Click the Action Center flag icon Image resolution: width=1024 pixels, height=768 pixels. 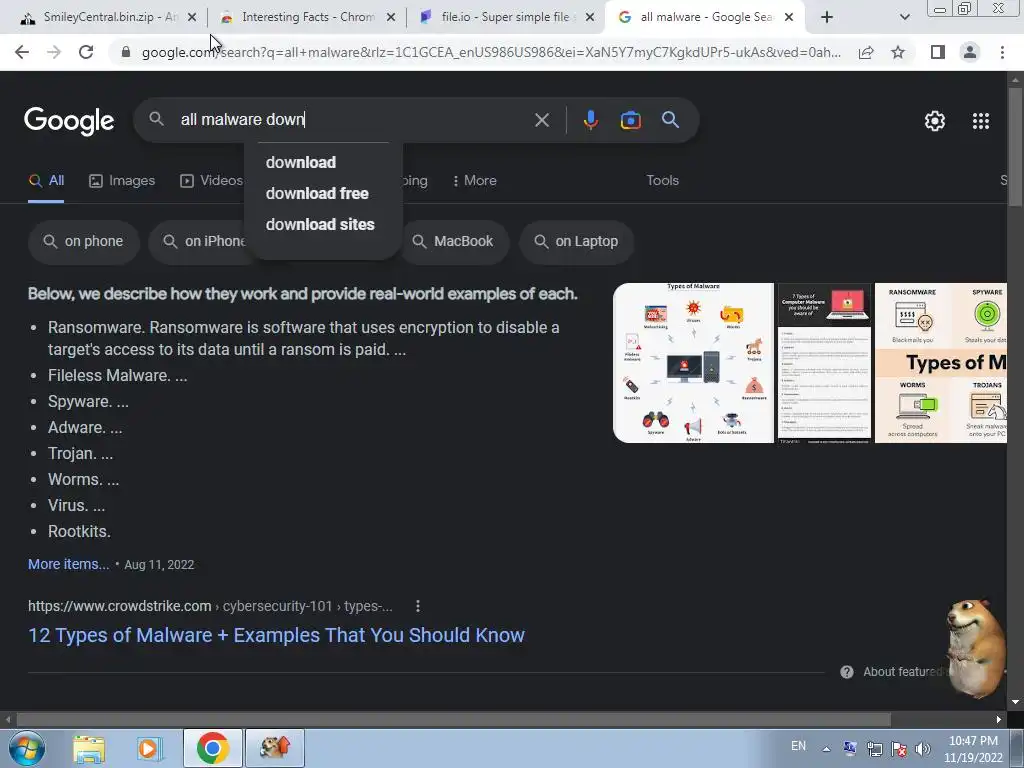[899, 748]
